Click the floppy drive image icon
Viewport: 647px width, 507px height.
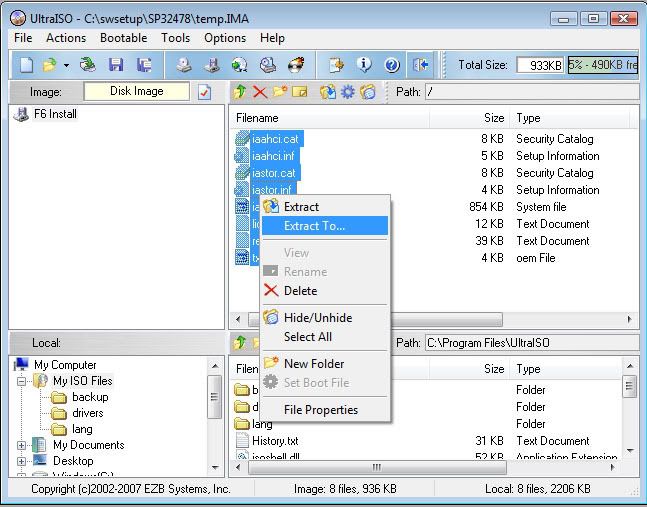[x=212, y=65]
